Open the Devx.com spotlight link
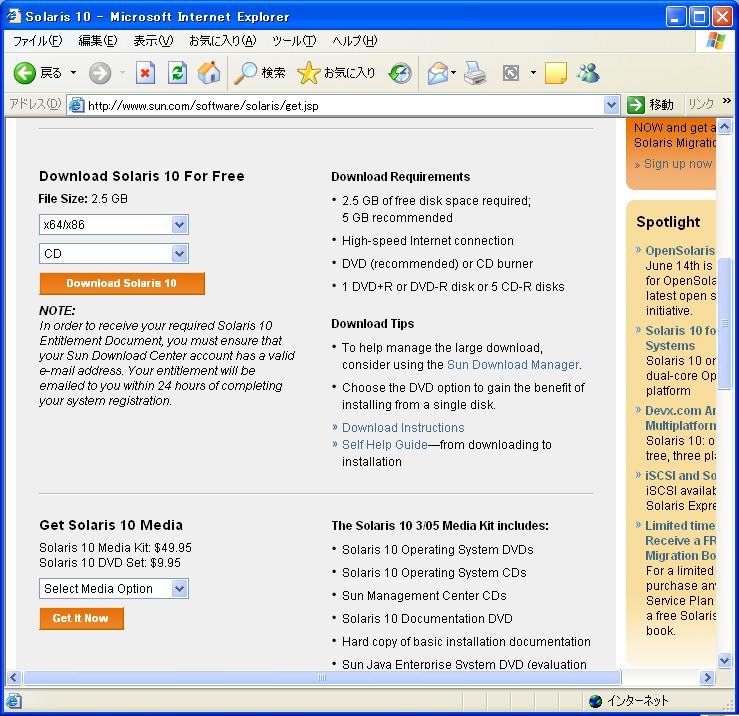This screenshot has width=739, height=716. coord(680,418)
